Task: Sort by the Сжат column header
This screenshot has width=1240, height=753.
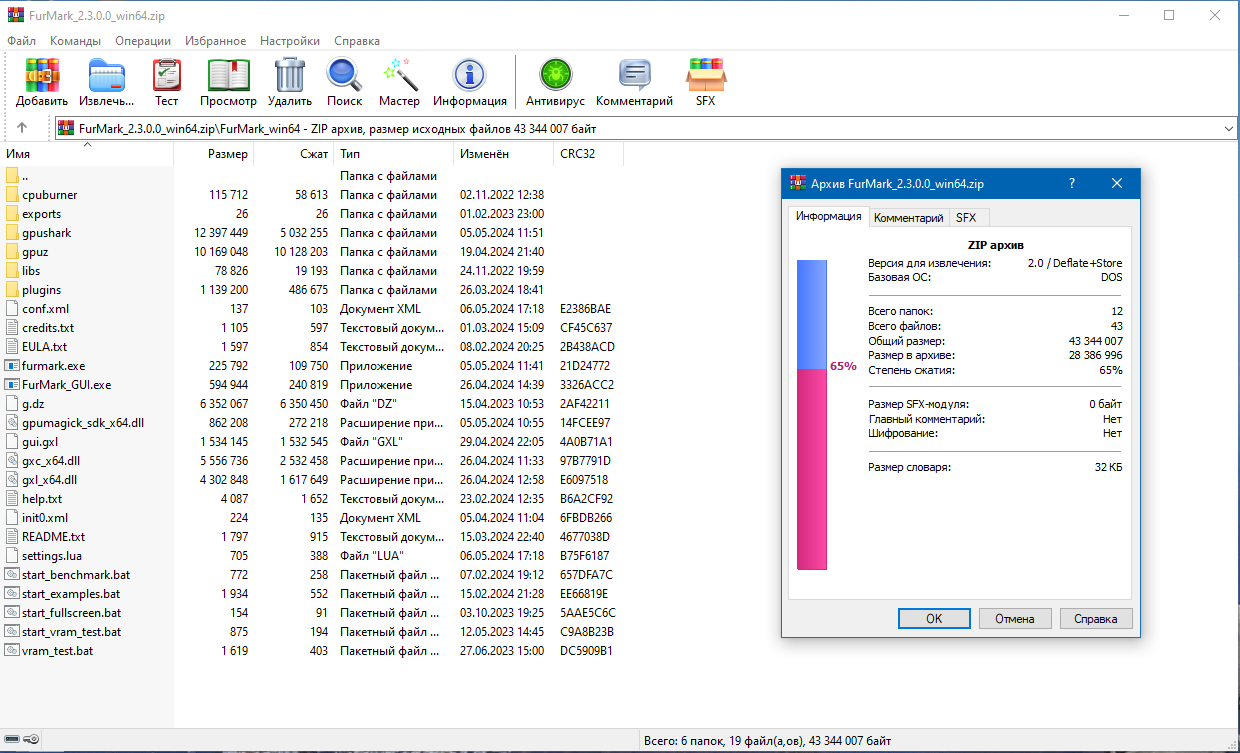Action: coord(293,154)
